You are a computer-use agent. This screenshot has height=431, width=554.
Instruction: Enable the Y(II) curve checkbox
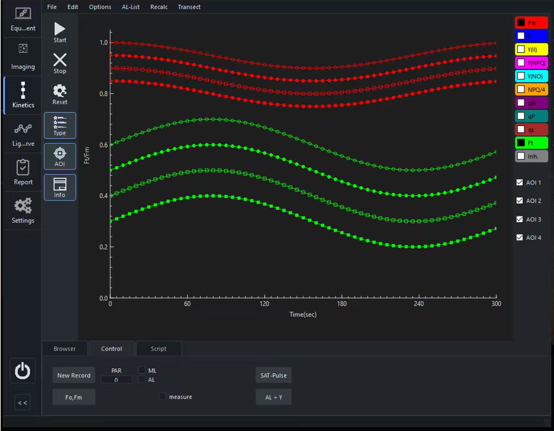pyautogui.click(x=521, y=49)
